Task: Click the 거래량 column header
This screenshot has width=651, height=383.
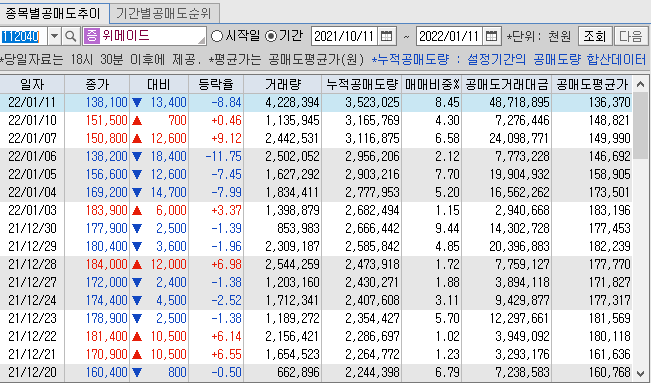Action: [x=282, y=84]
